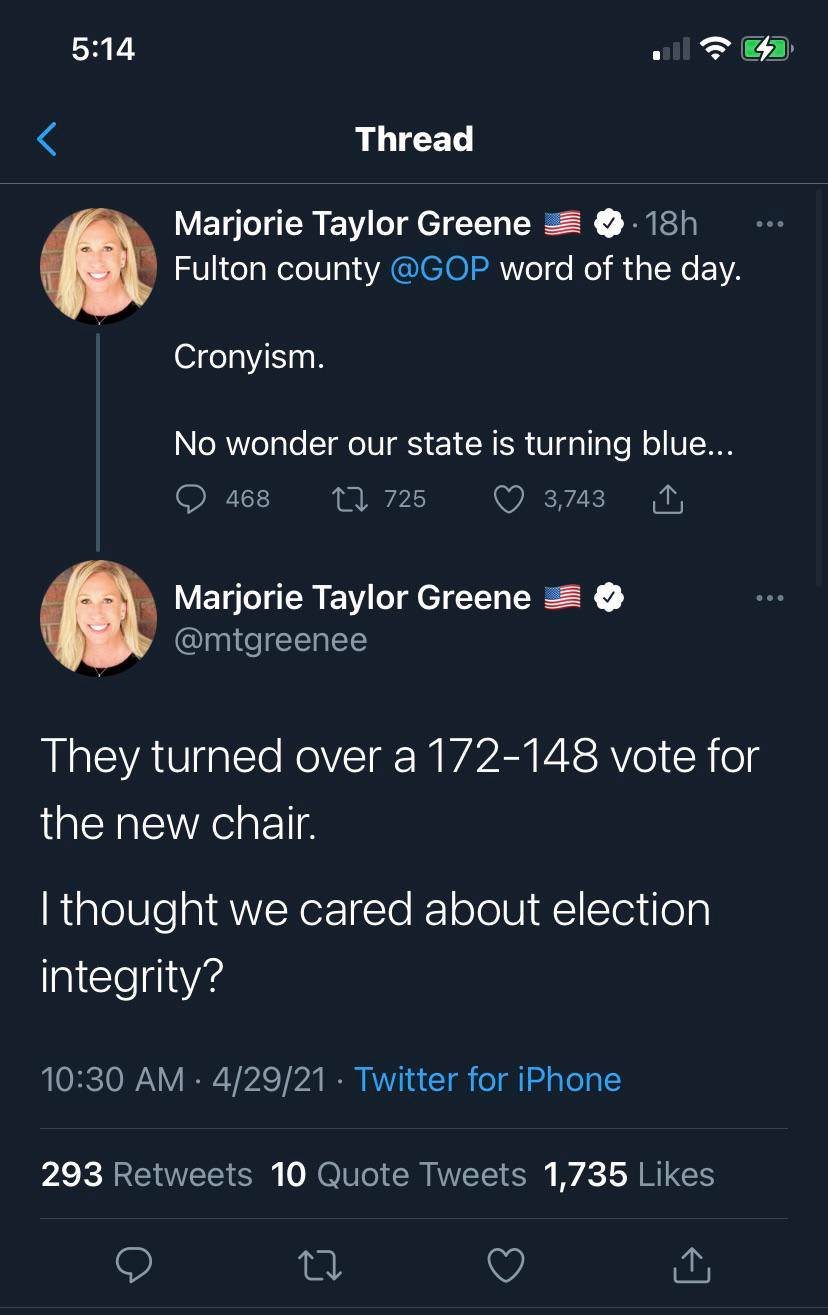Retweet the election integrity tweet

click(x=320, y=1264)
